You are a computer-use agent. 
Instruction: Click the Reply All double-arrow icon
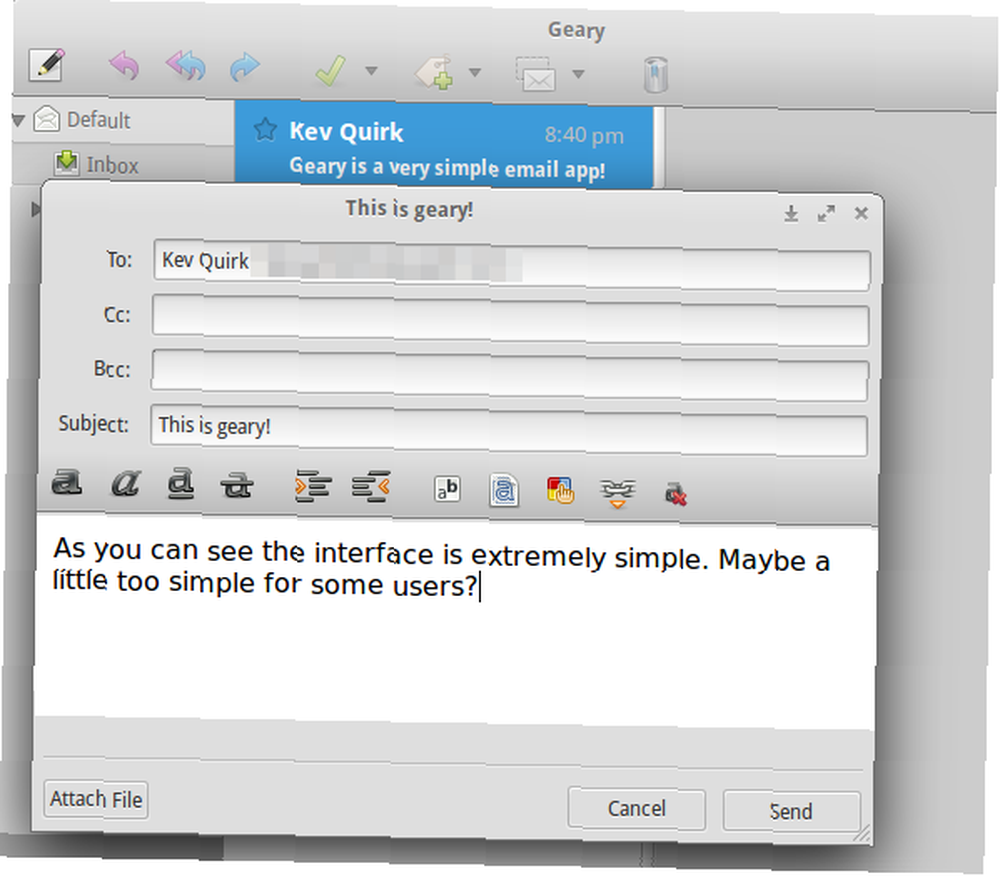pos(186,66)
